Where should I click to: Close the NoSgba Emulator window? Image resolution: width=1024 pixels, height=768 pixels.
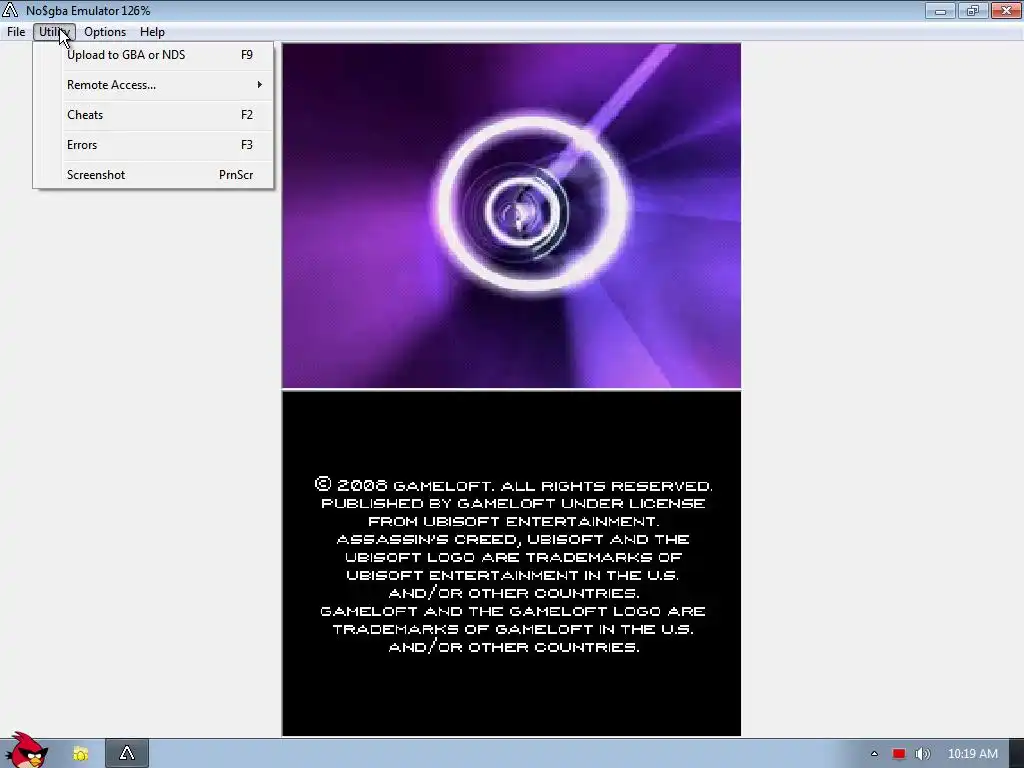[x=1006, y=10]
